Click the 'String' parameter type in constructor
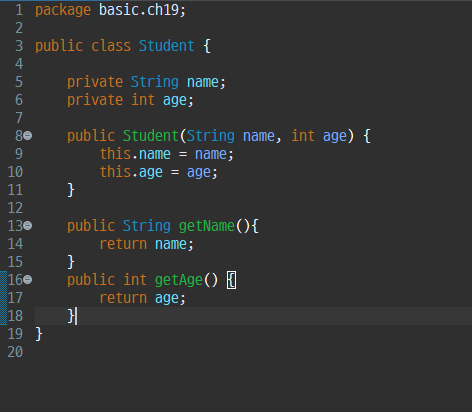This screenshot has width=472, height=412. [211, 136]
